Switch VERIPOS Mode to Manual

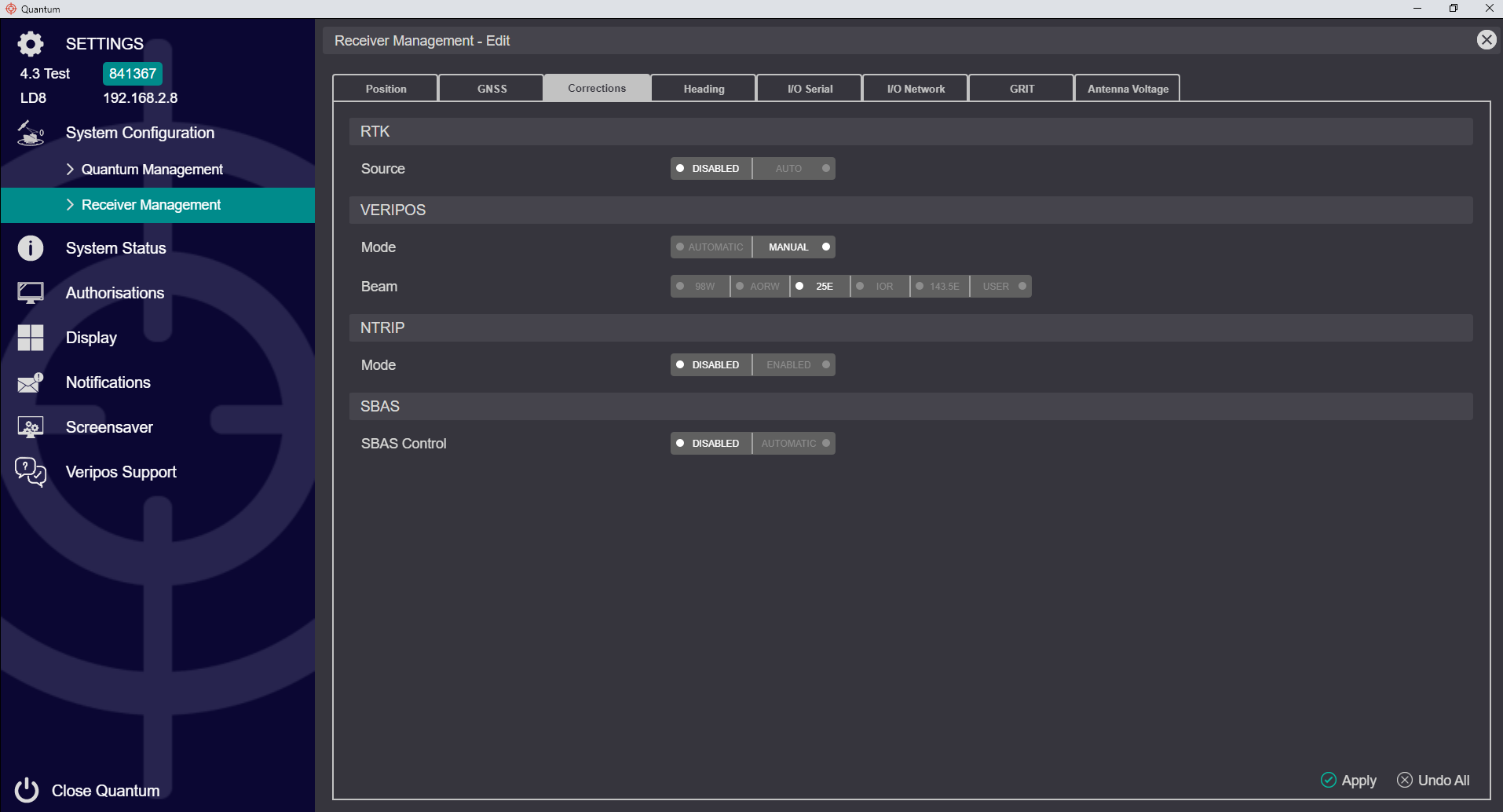[x=793, y=247]
